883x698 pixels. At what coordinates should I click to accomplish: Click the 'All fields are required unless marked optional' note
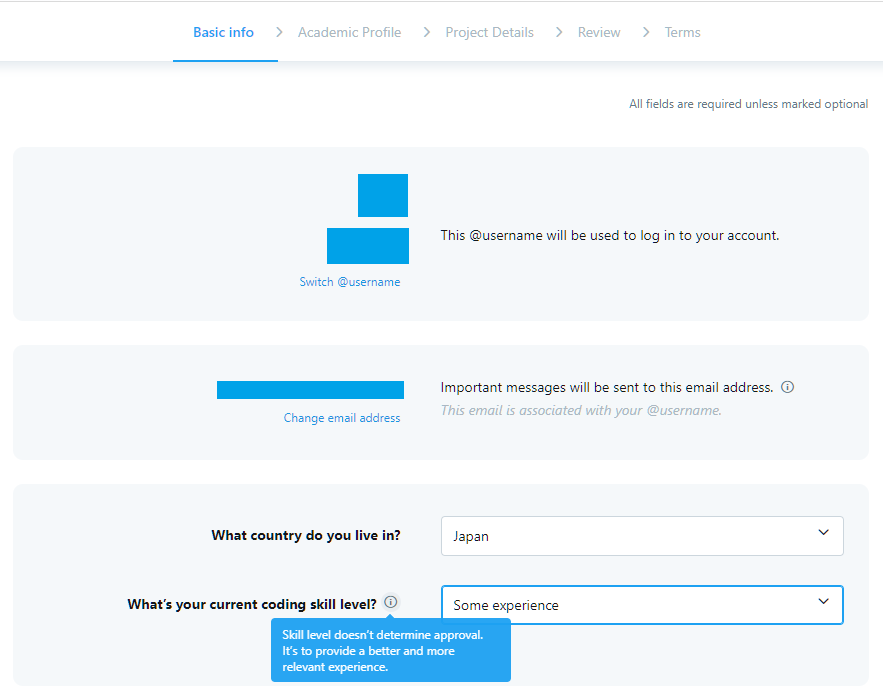pos(748,104)
